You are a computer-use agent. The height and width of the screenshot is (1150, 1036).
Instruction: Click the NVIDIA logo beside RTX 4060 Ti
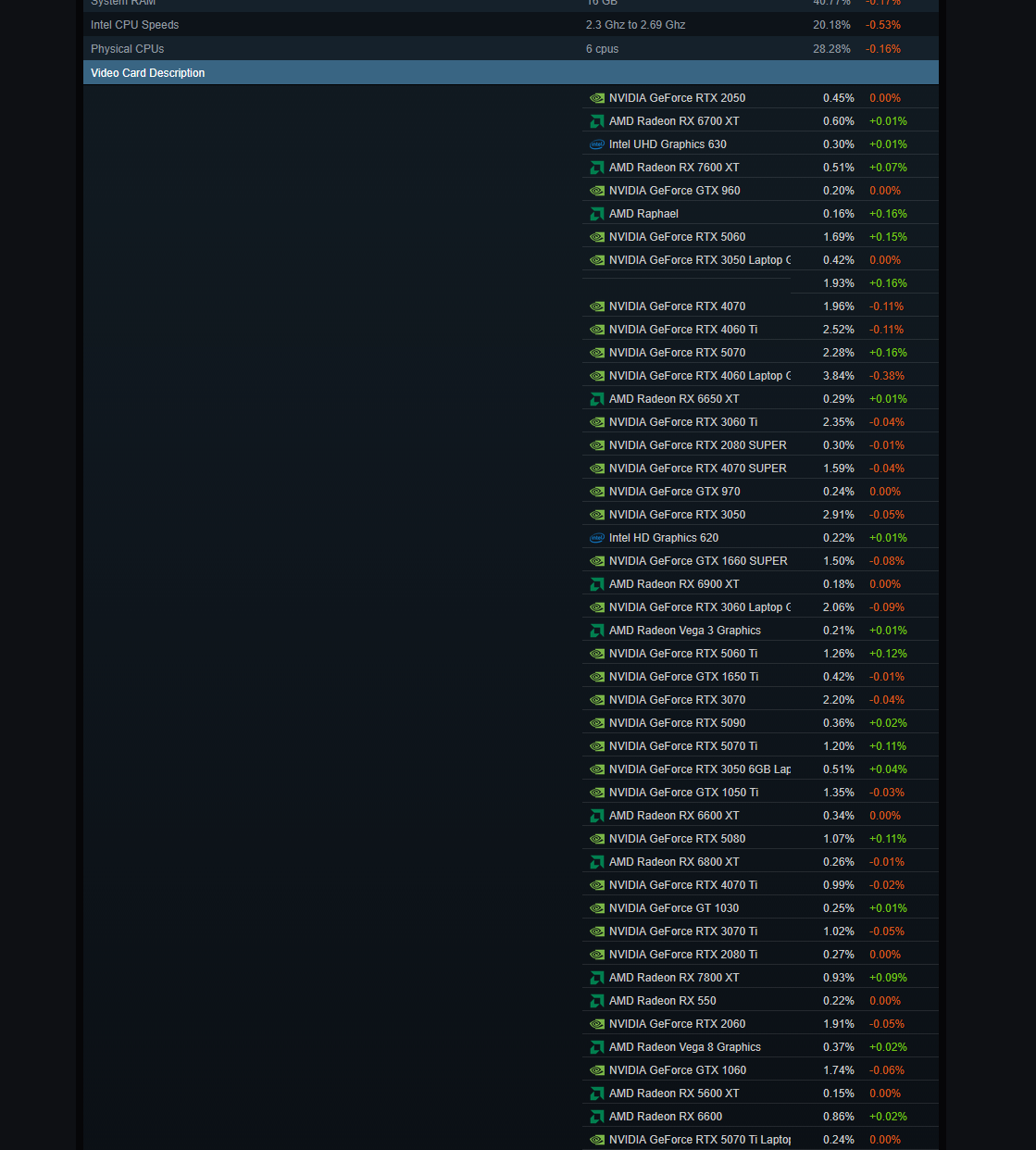tap(597, 330)
